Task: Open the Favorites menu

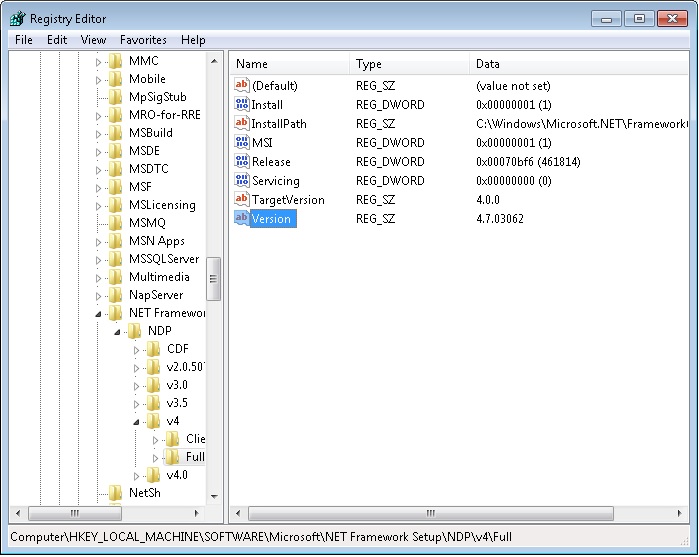Action: click(143, 40)
